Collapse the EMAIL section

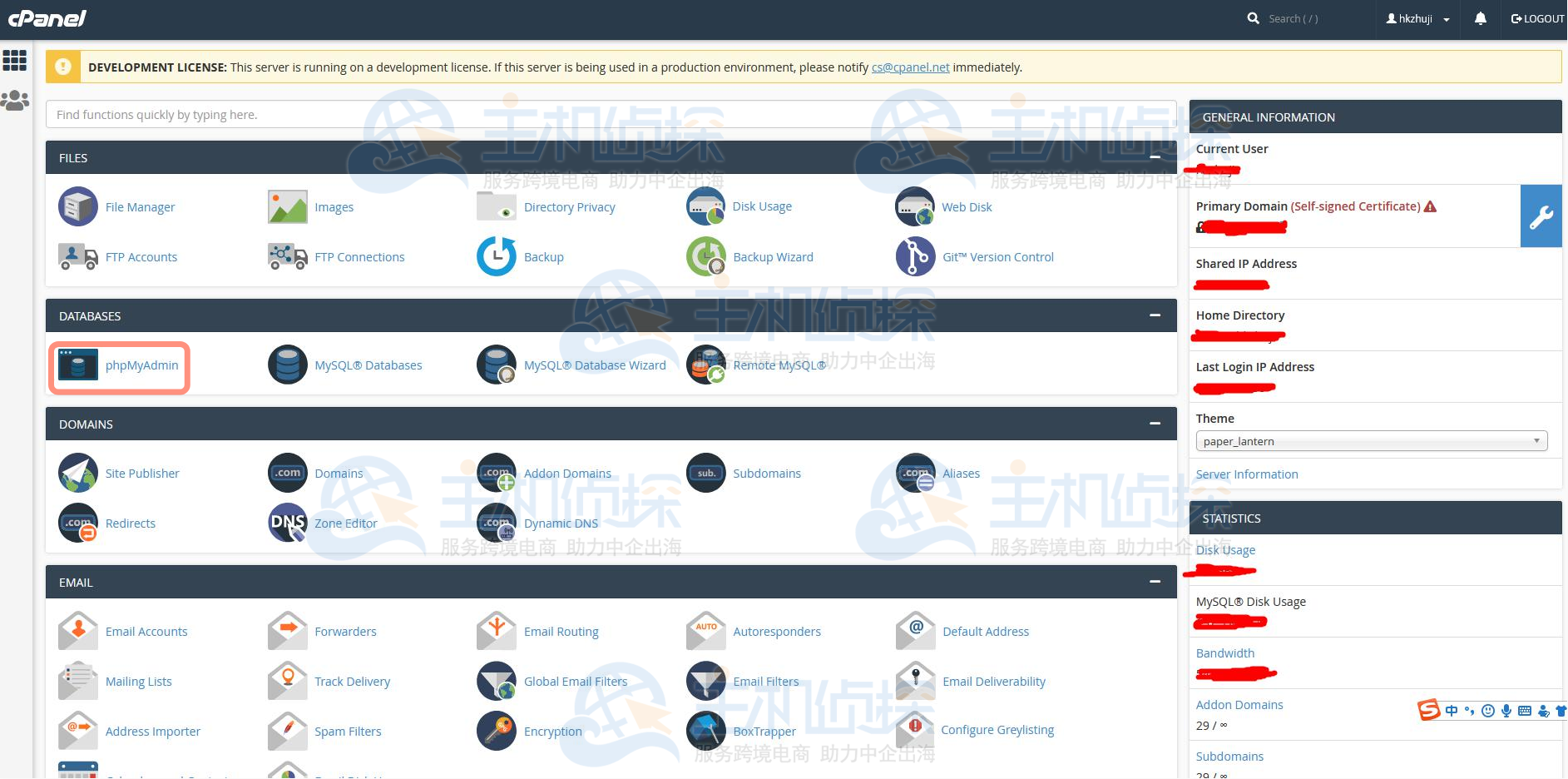[1155, 582]
